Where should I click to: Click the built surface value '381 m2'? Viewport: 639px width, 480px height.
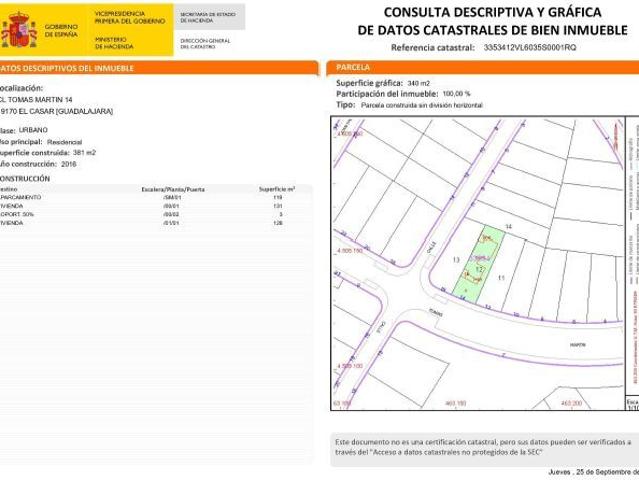tap(84, 153)
